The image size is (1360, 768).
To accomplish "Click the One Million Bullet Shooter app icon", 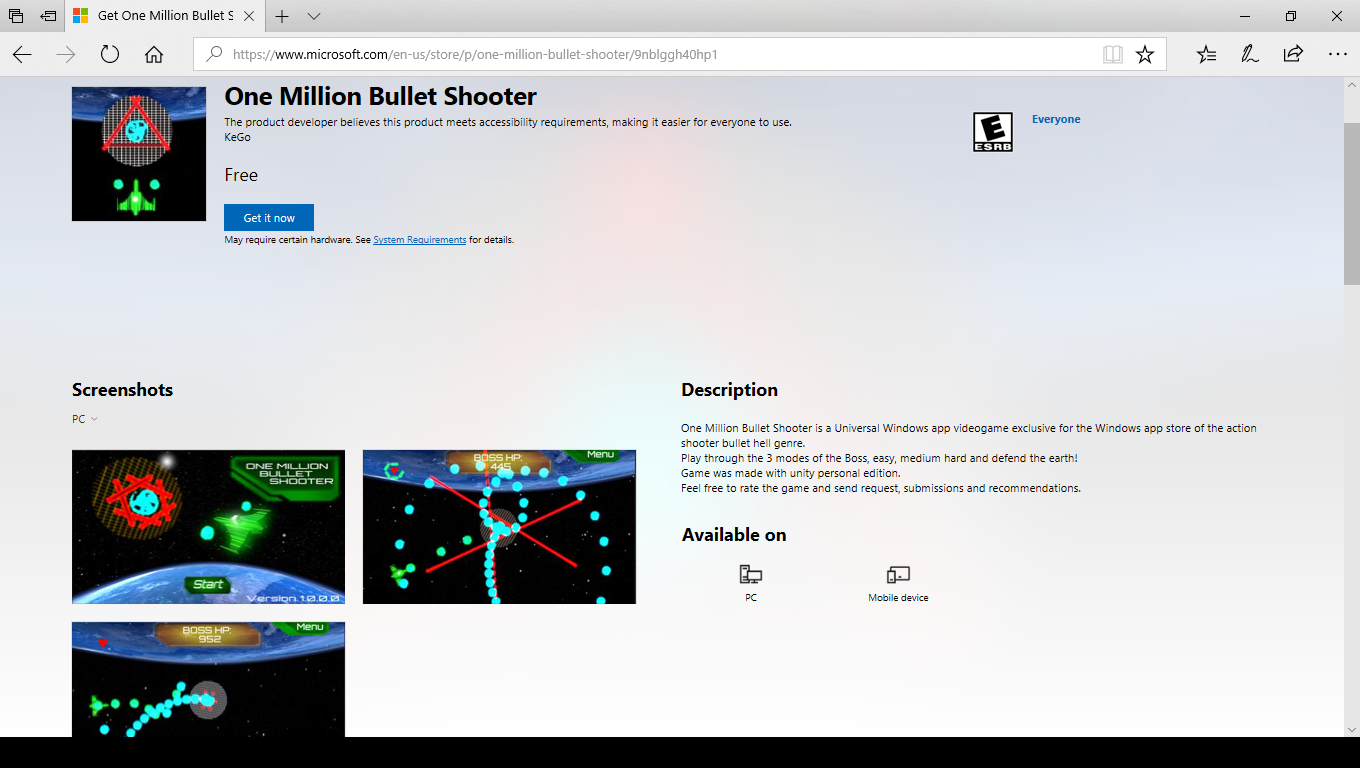I will 139,154.
